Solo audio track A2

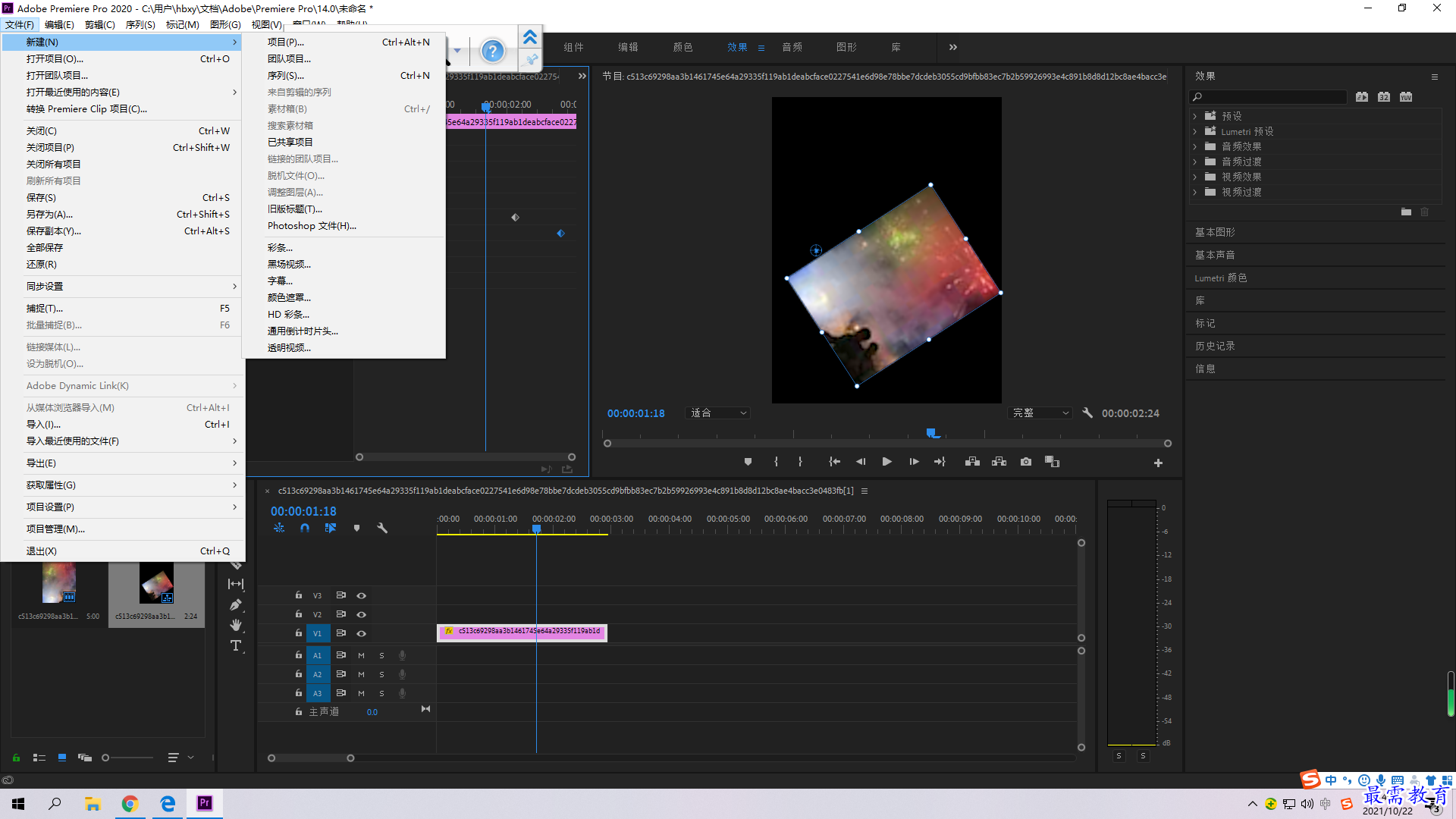click(x=381, y=674)
